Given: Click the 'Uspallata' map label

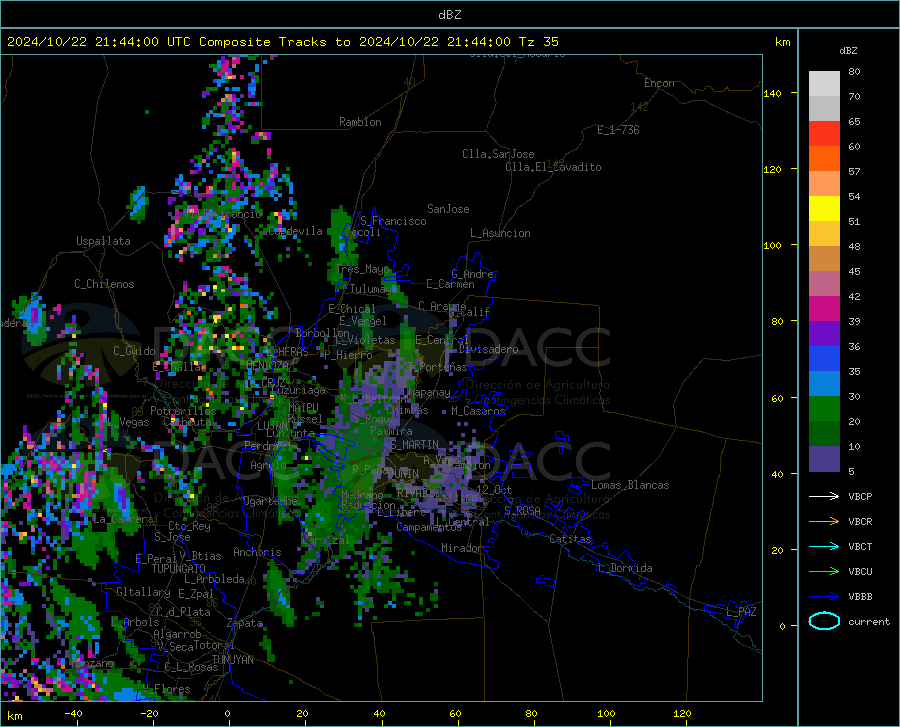Looking at the screenshot, I should tap(103, 241).
